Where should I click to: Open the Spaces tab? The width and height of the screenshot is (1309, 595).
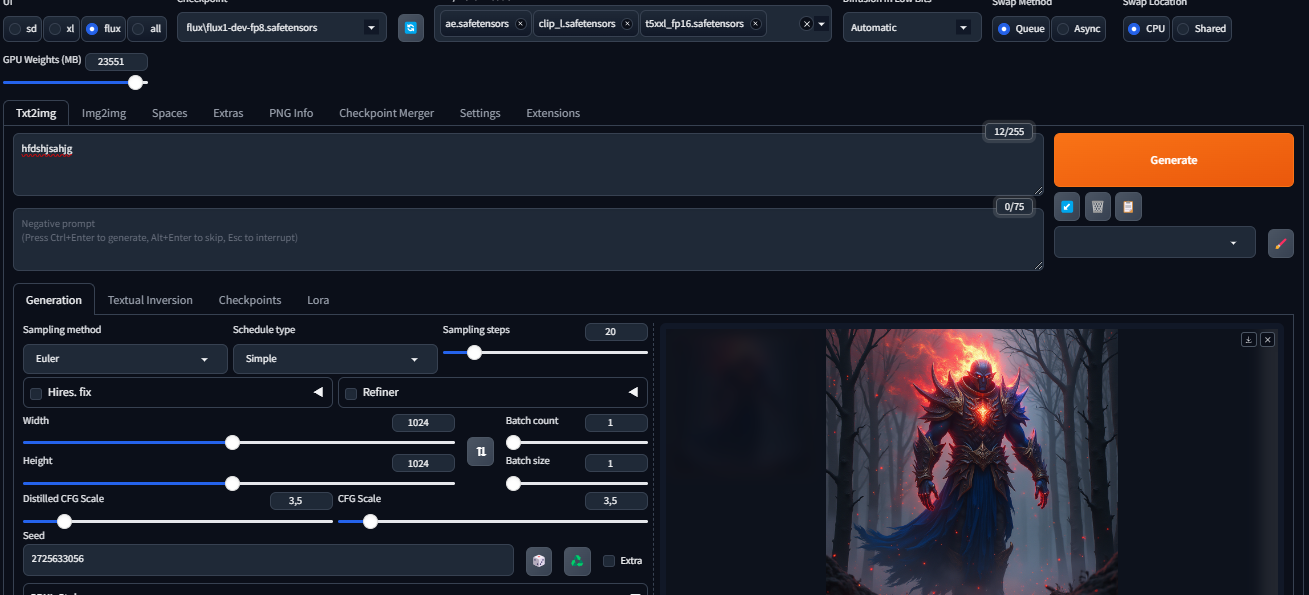(x=170, y=113)
